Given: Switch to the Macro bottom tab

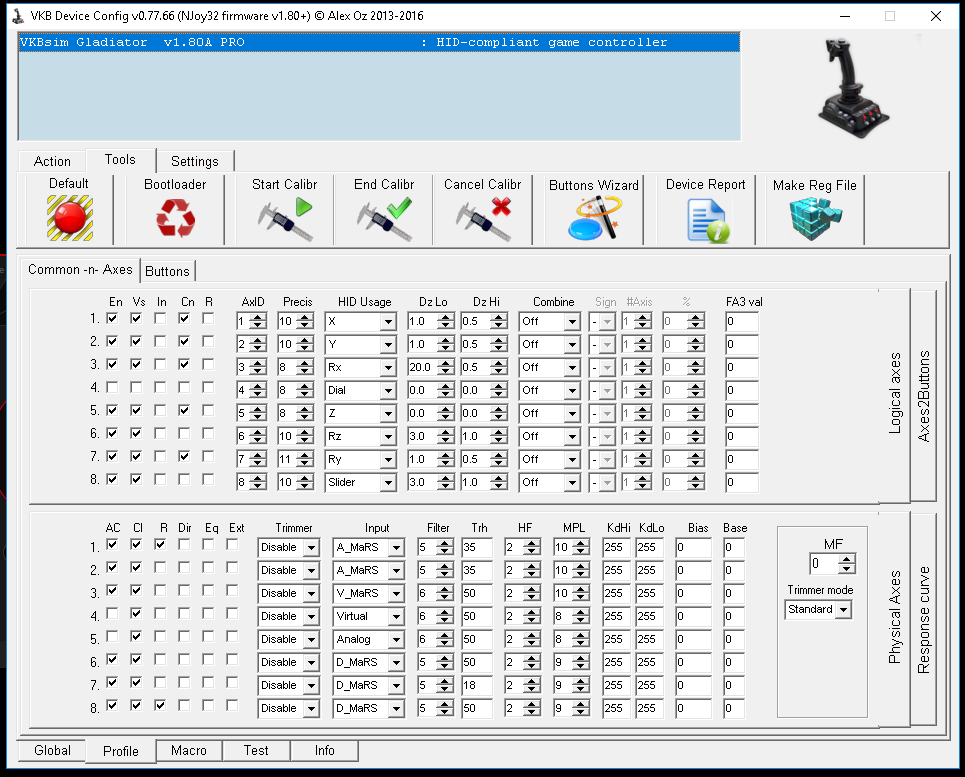Looking at the screenshot, I should tap(189, 751).
